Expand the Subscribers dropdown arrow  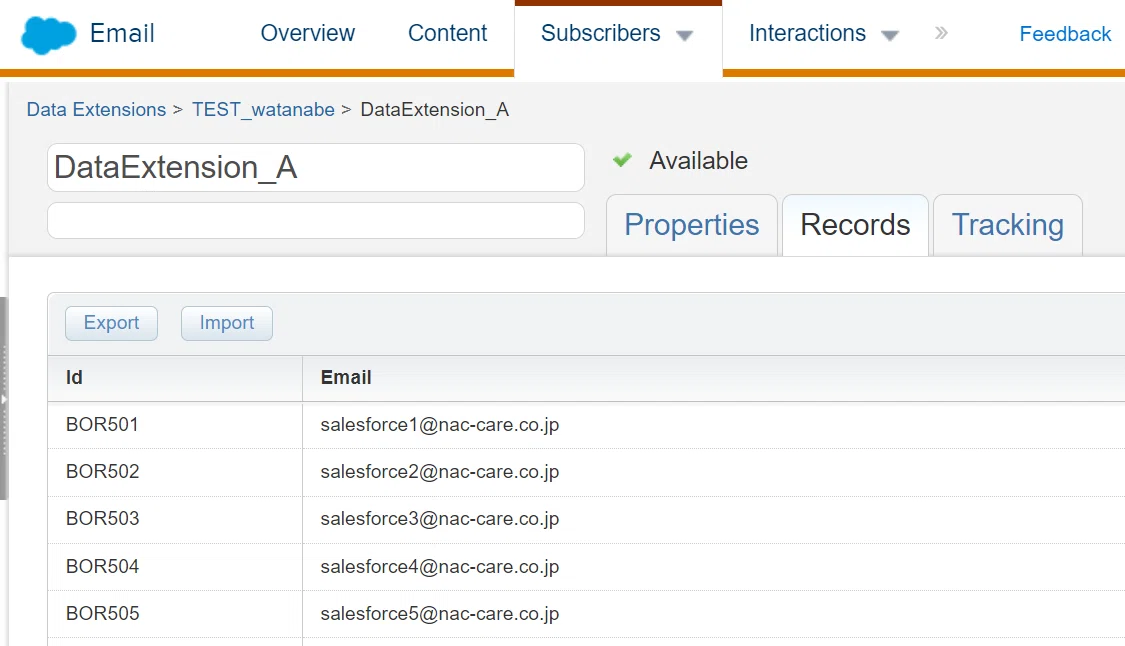[x=684, y=36]
